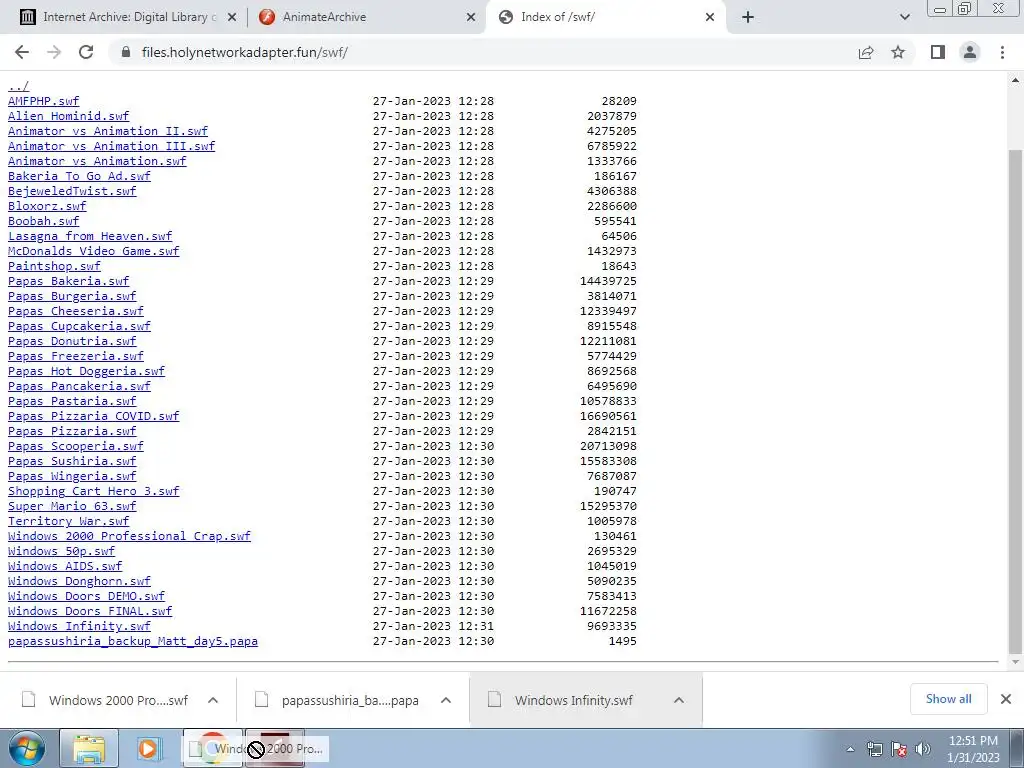Click the address bar URL

pos(244,52)
